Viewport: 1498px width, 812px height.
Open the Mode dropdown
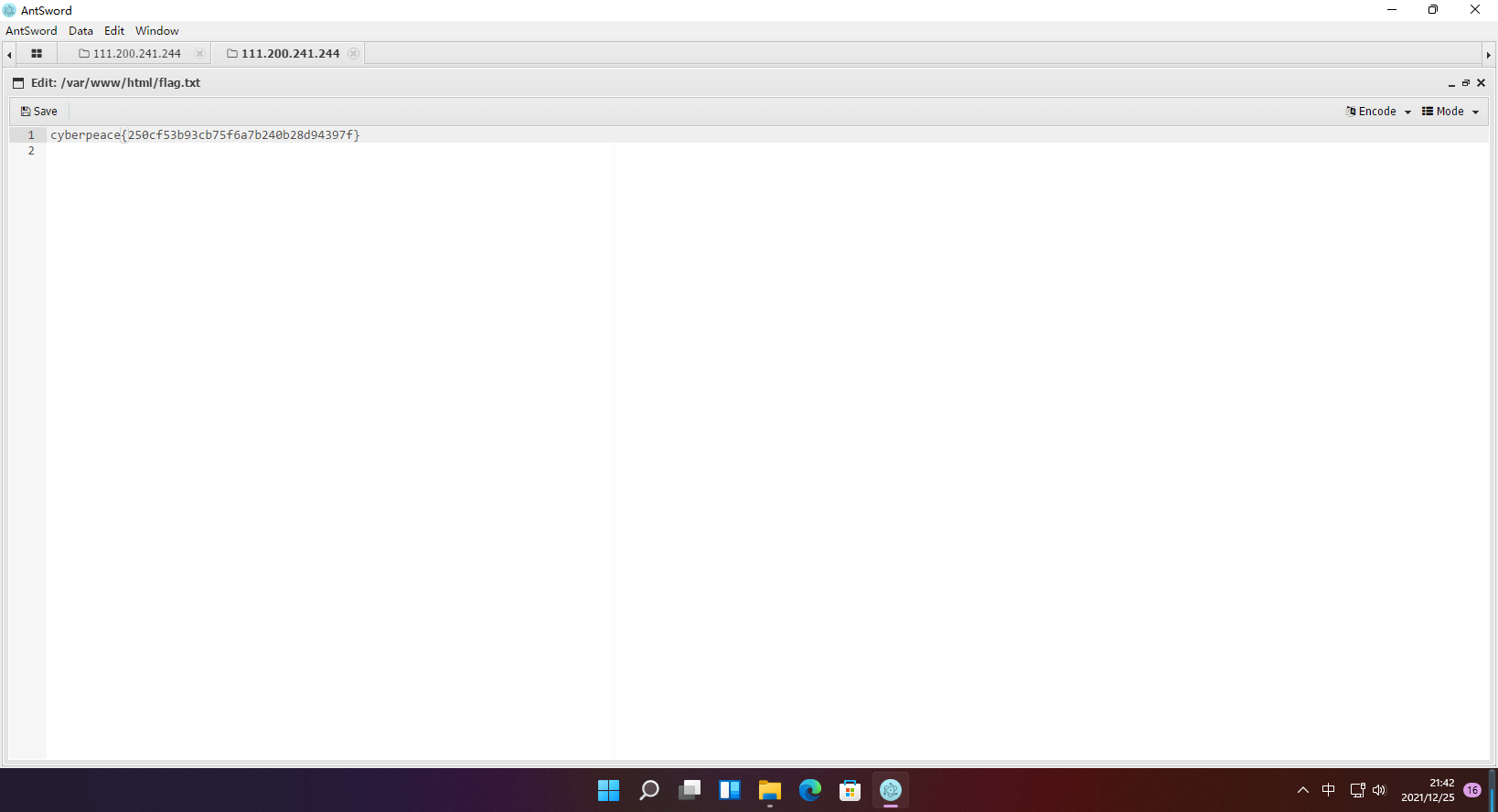tap(1450, 112)
